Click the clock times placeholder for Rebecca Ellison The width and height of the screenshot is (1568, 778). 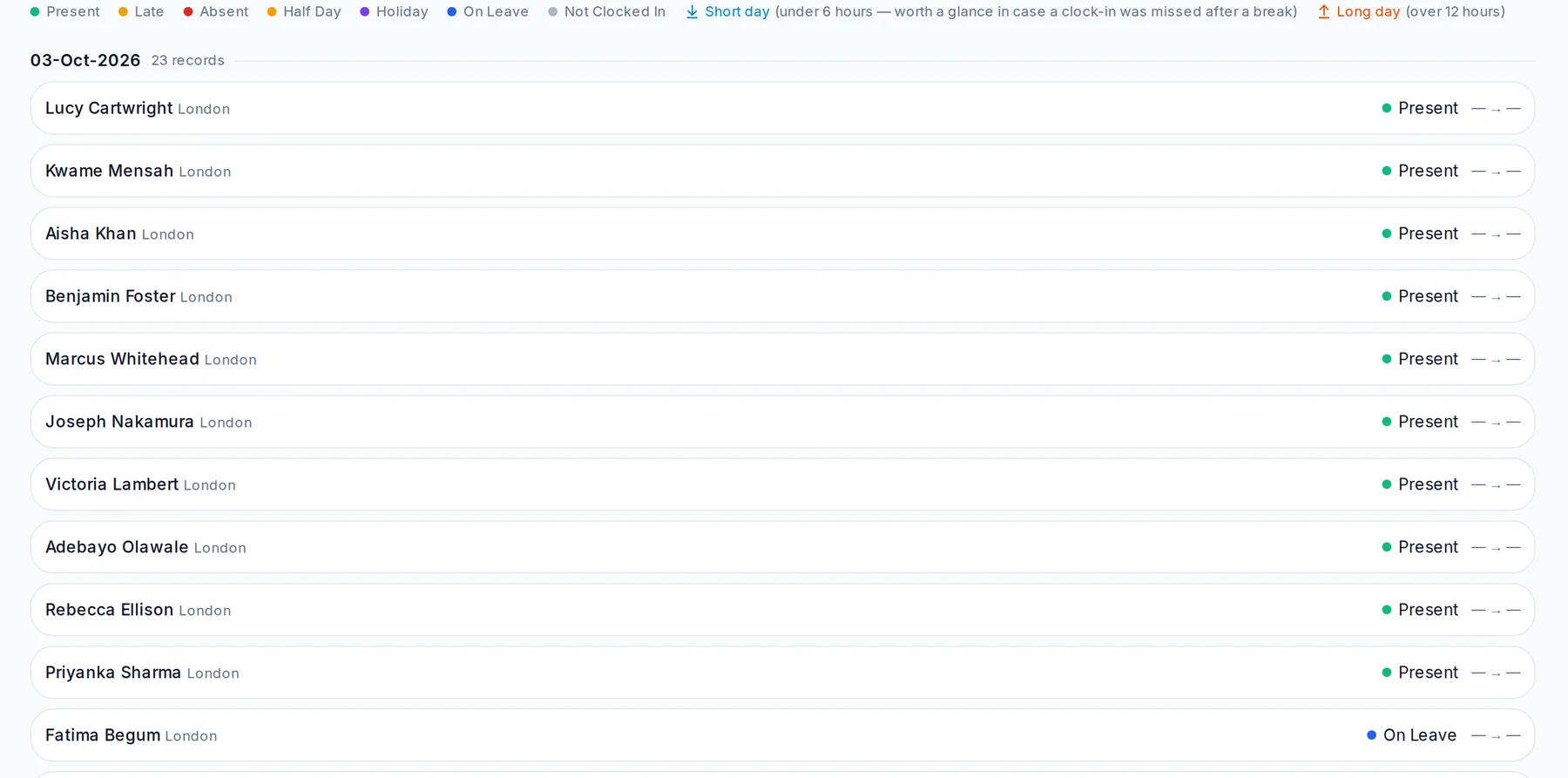tap(1496, 611)
